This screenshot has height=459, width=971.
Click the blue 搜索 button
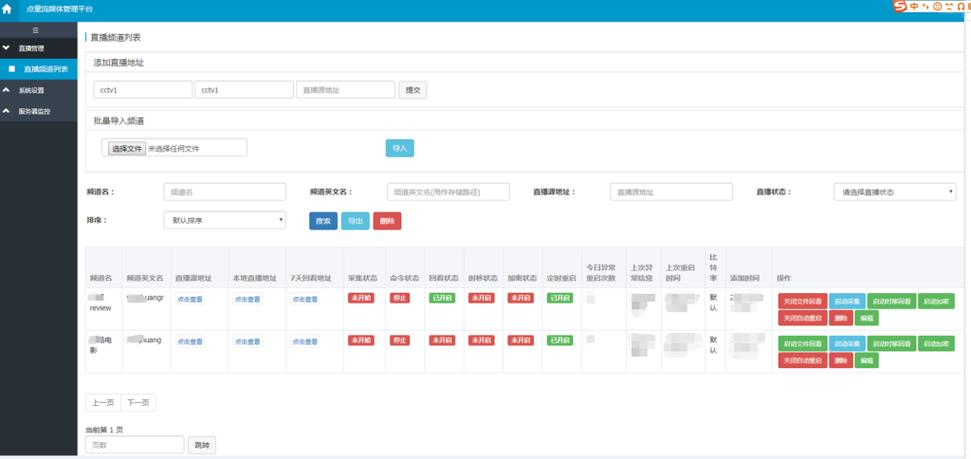point(323,221)
